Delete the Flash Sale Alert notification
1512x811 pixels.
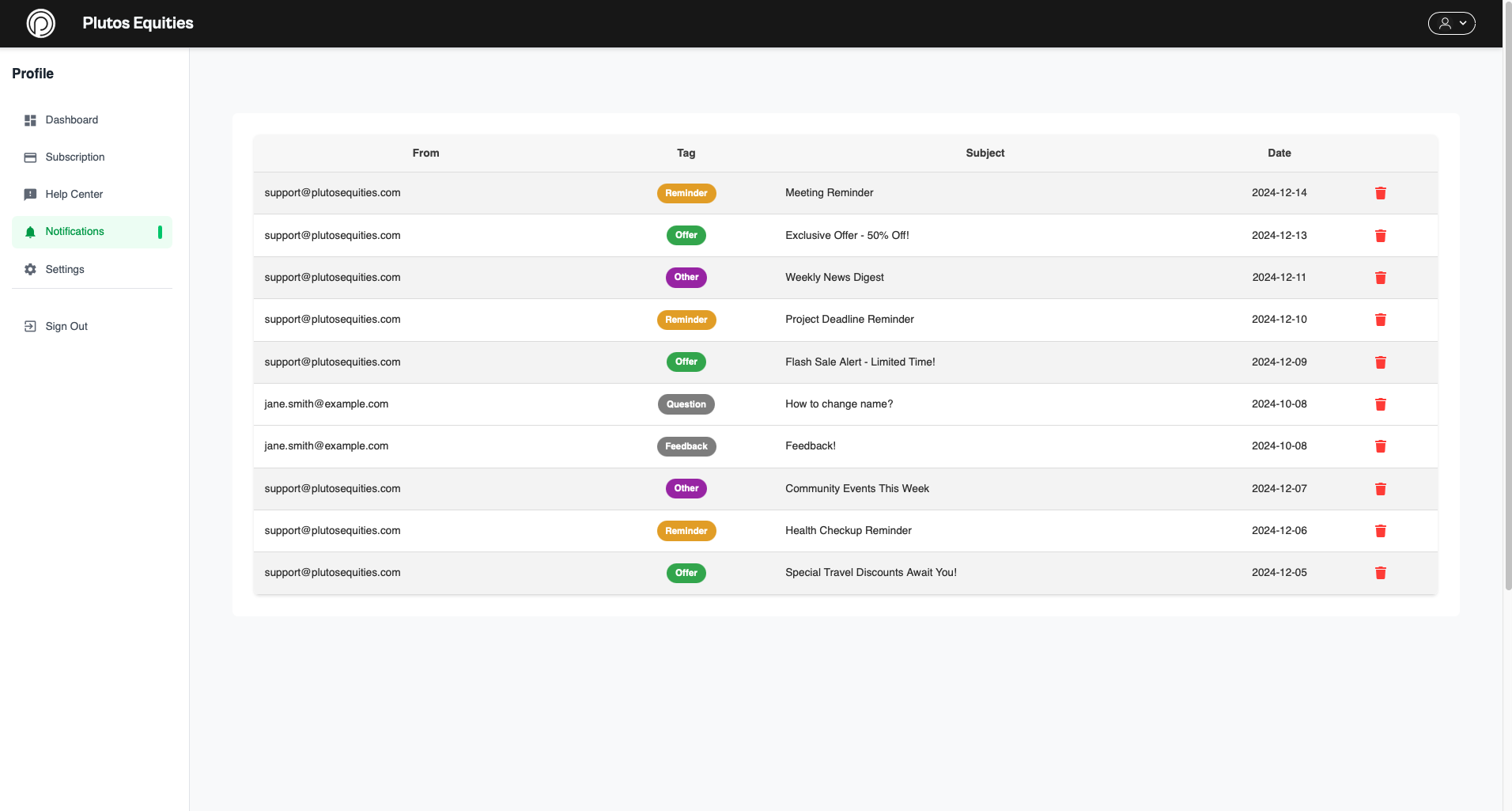[x=1381, y=362]
